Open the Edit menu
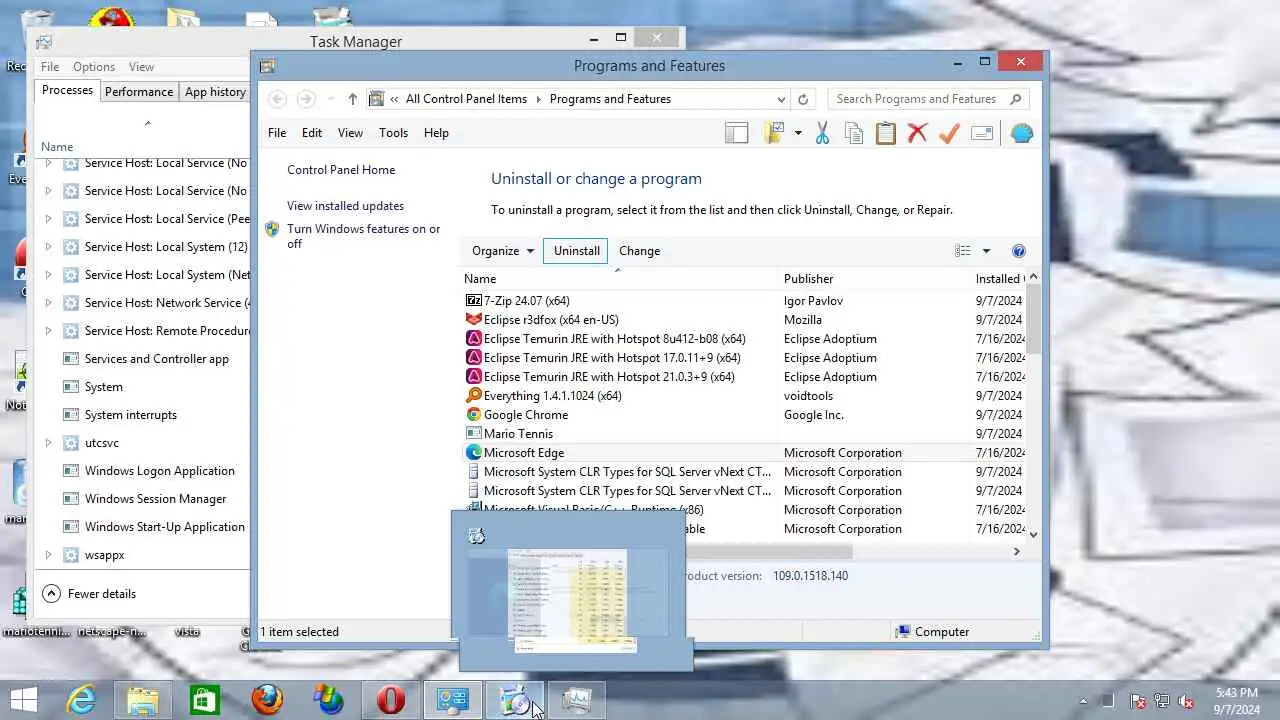Viewport: 1280px width, 720px height. [312, 133]
